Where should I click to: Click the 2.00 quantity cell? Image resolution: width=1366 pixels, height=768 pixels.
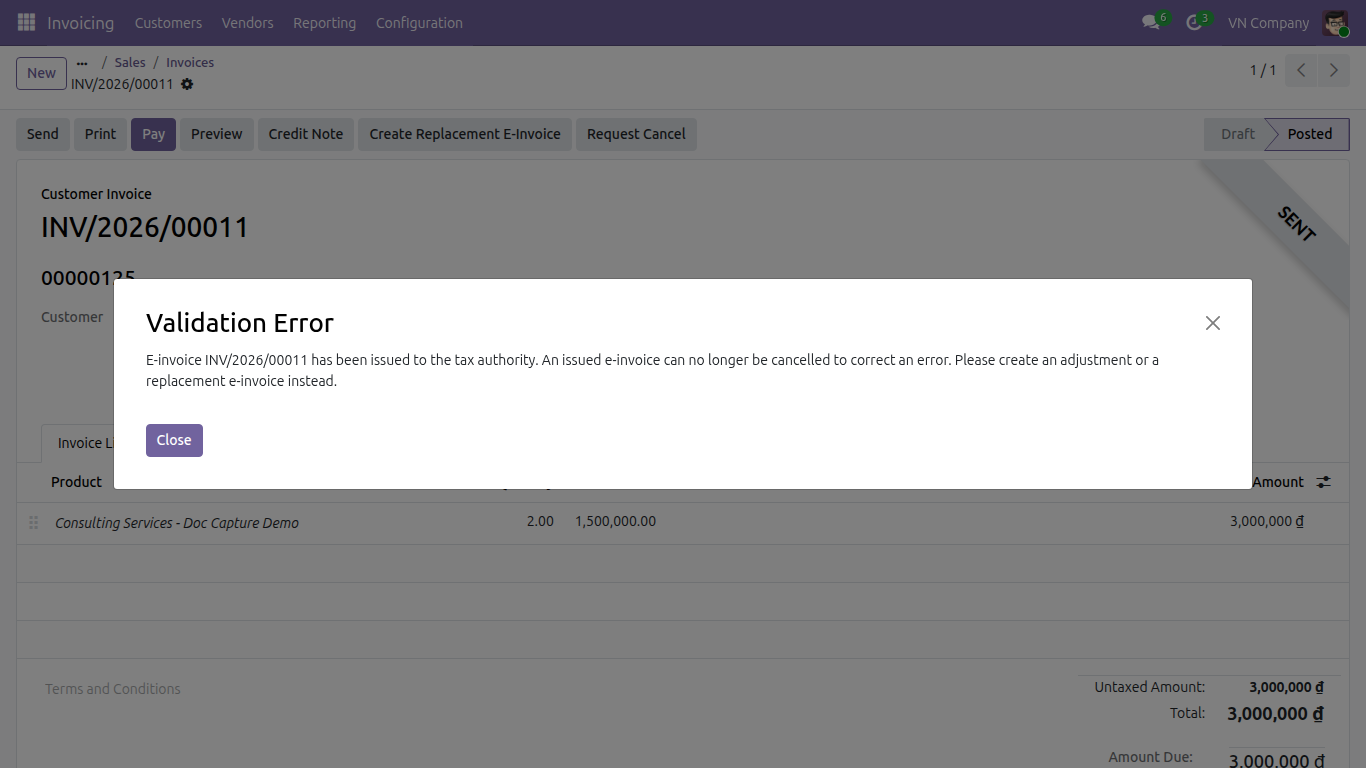click(540, 522)
